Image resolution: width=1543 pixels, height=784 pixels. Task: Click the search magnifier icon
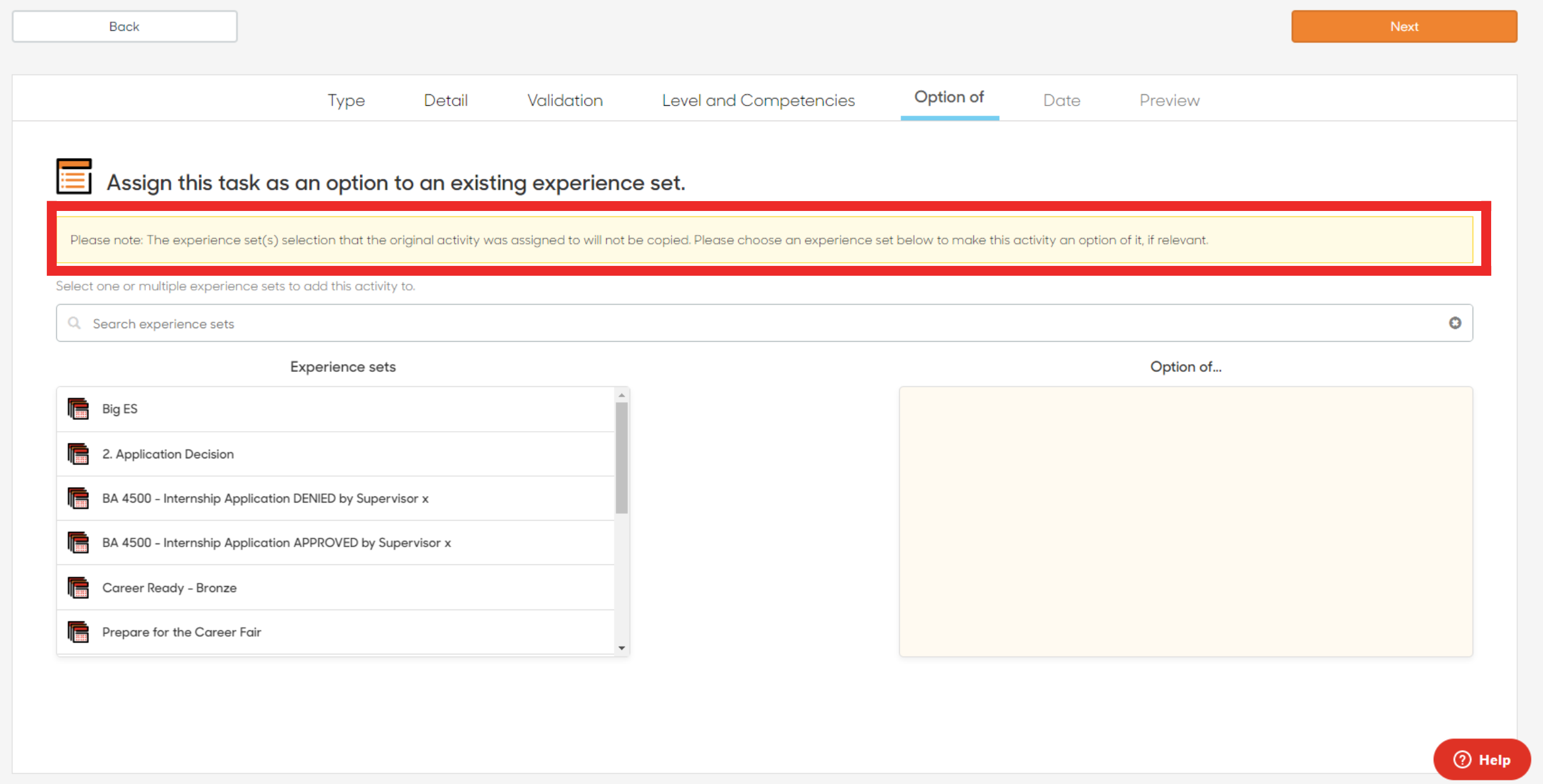[x=74, y=323]
